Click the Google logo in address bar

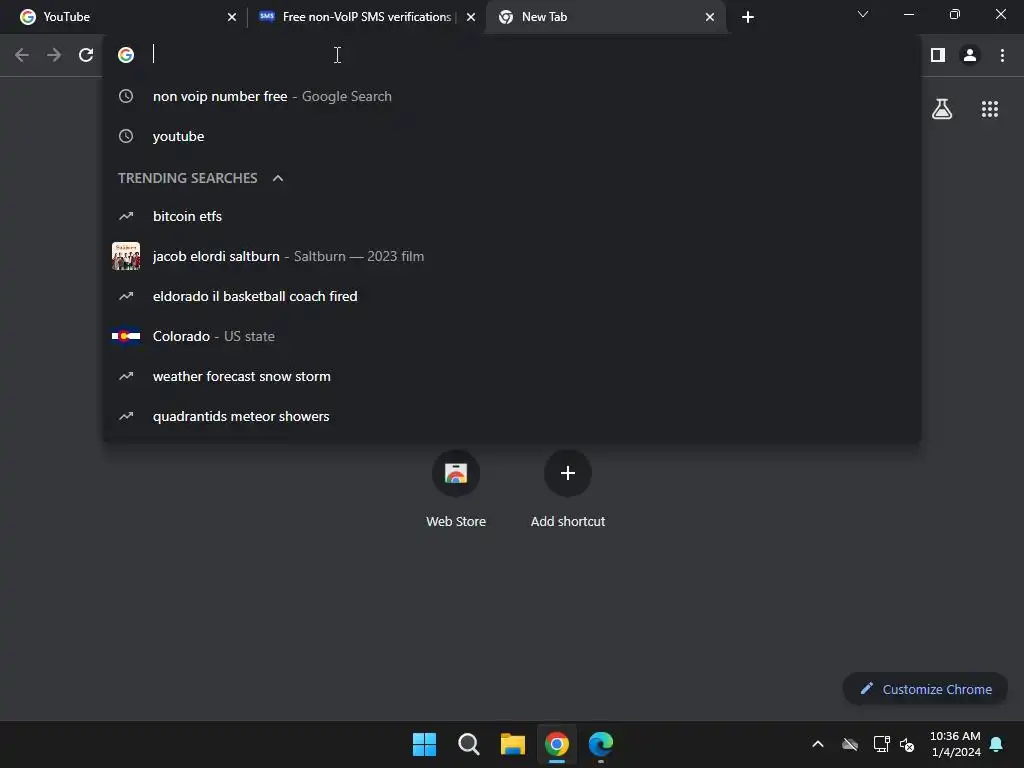click(126, 55)
